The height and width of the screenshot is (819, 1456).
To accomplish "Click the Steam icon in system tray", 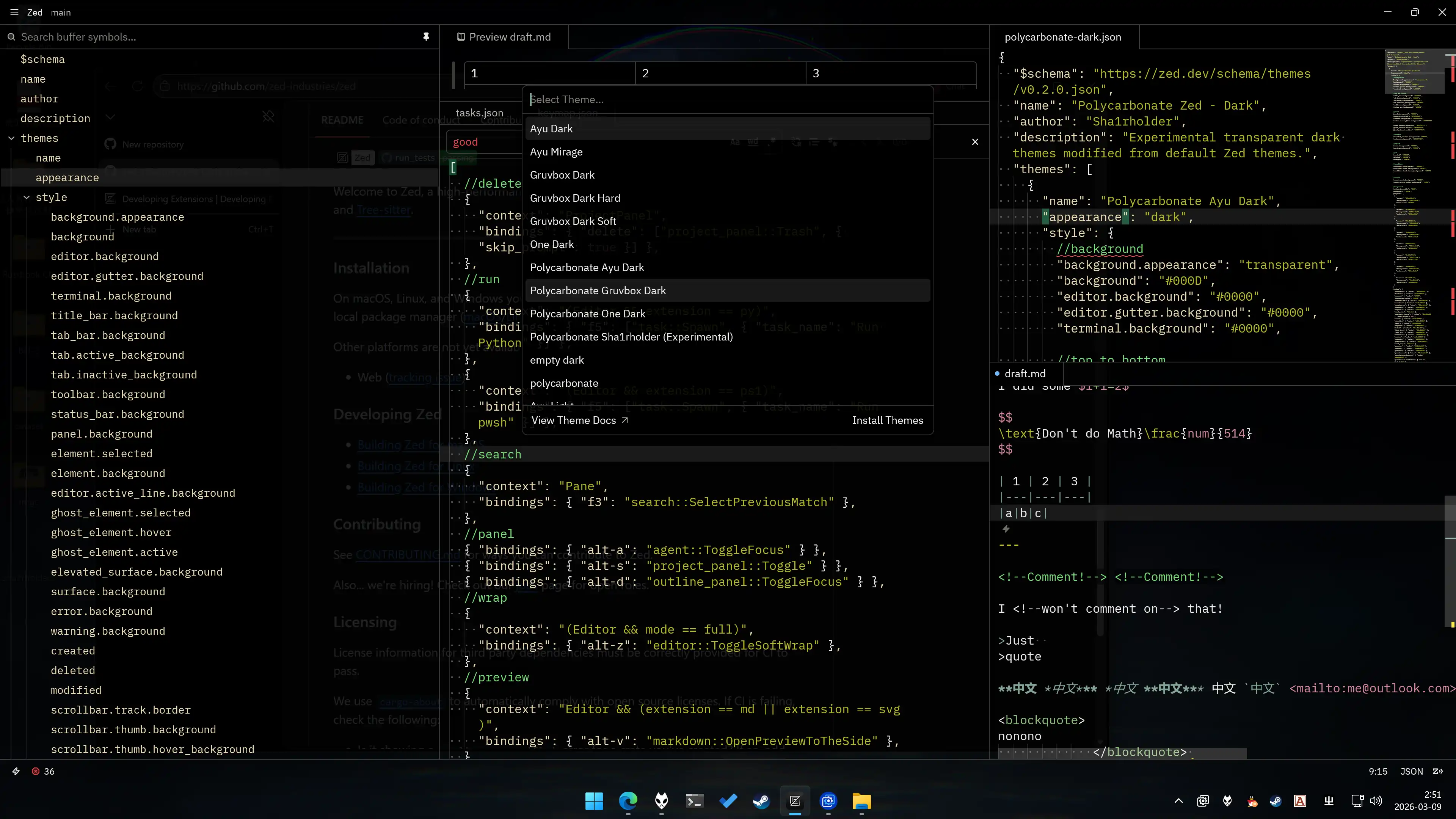I will 1276,801.
